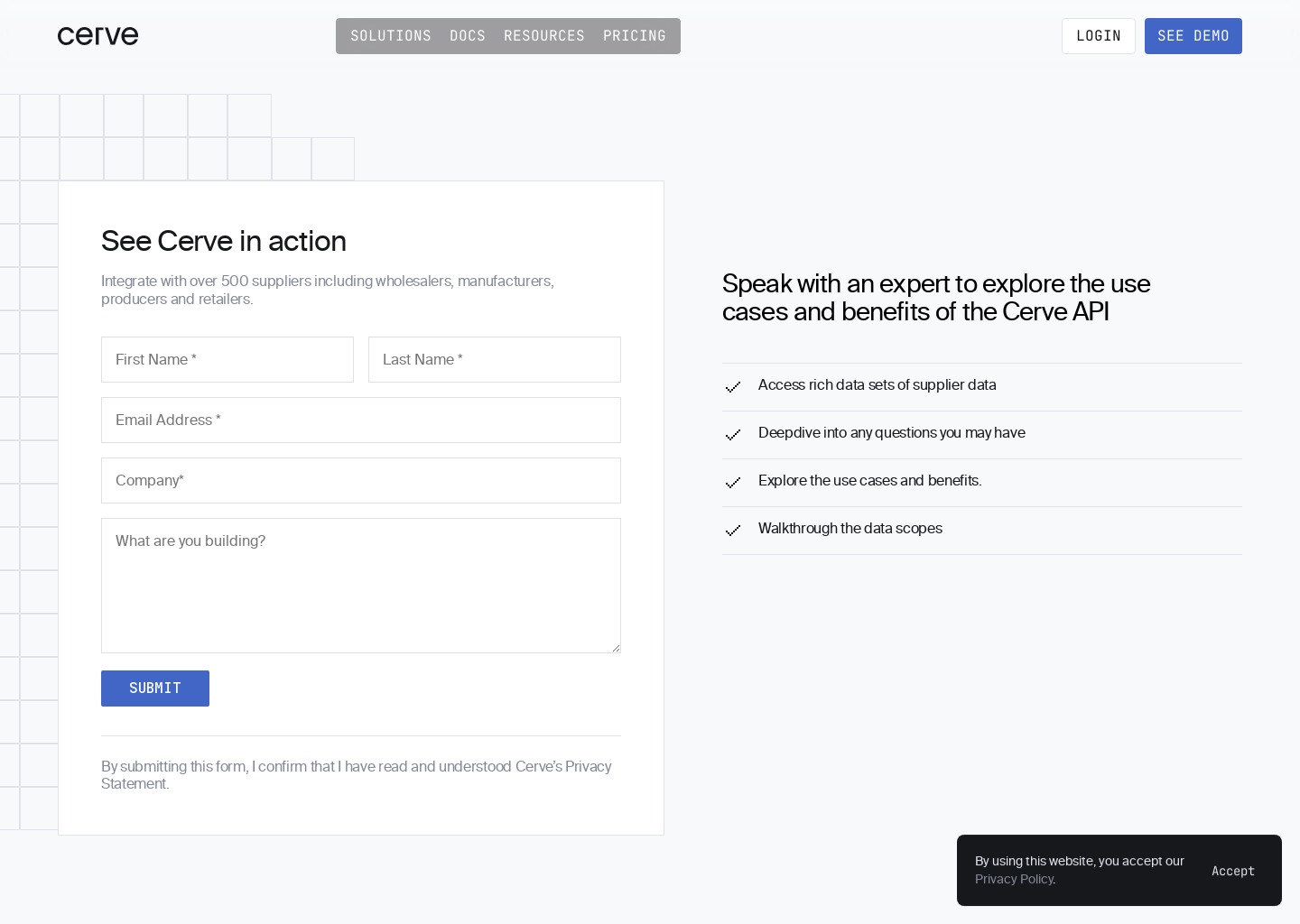
Task: Open the Solutions menu
Action: pos(391,36)
